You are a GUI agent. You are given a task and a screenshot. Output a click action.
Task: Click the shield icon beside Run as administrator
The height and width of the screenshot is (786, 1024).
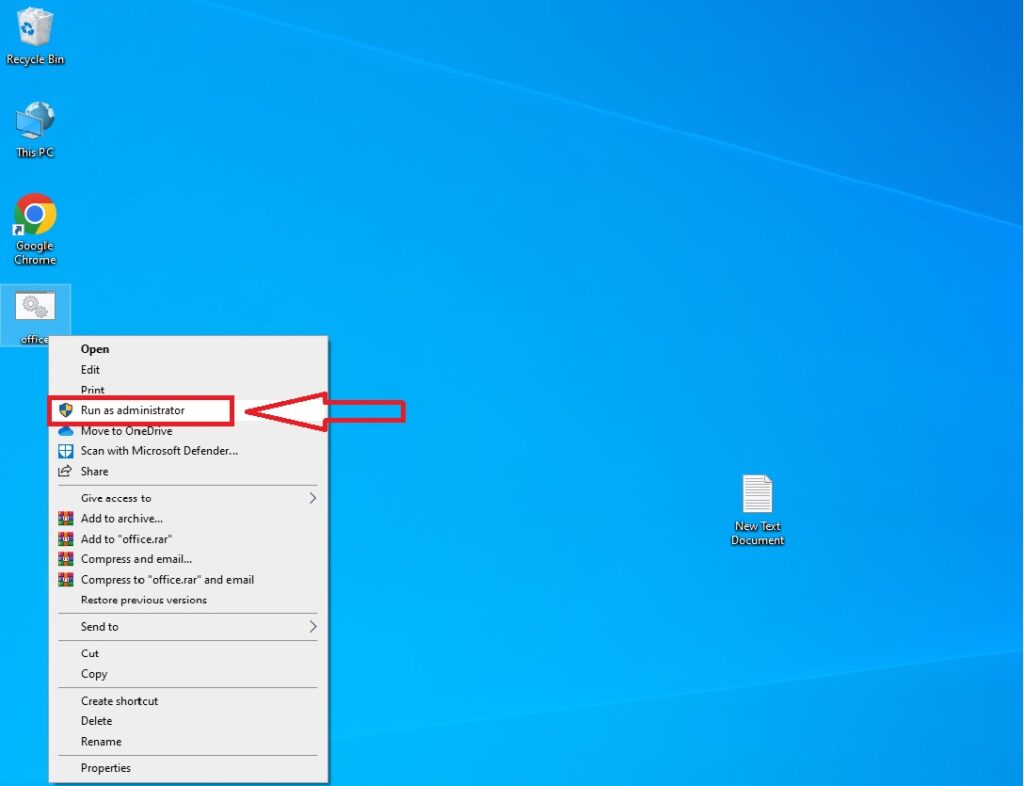click(65, 410)
